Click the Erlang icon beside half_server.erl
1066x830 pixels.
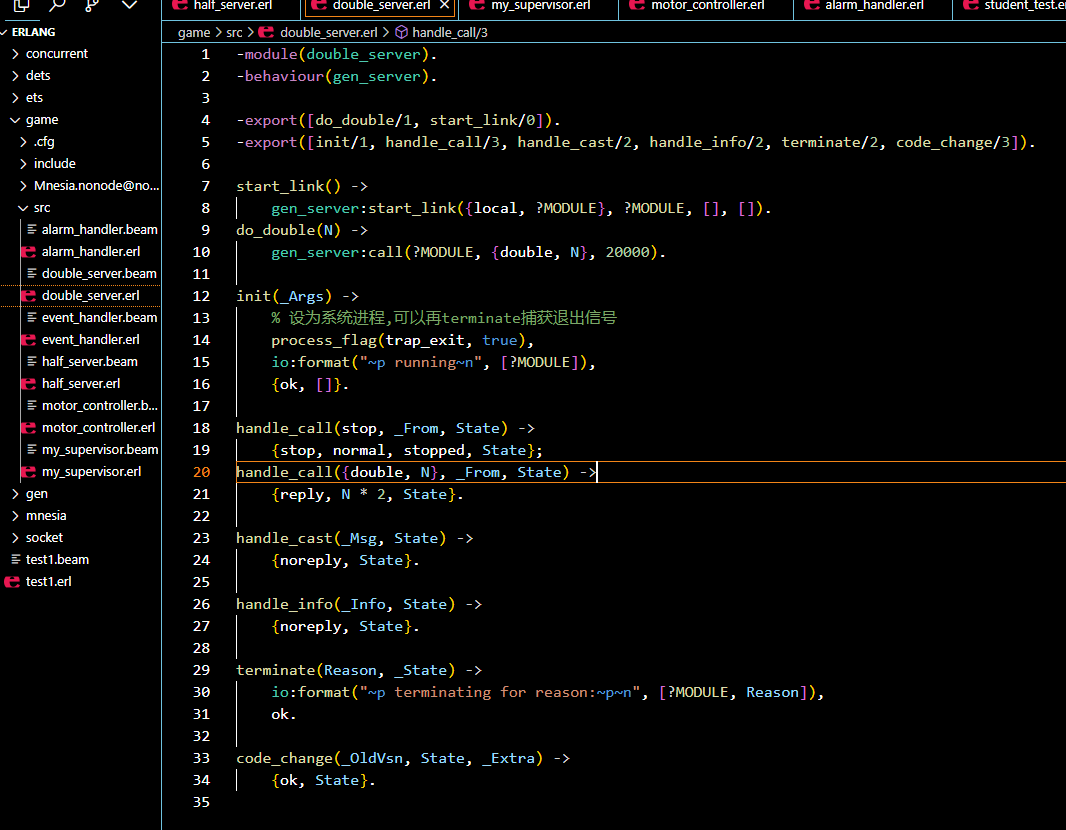point(29,383)
